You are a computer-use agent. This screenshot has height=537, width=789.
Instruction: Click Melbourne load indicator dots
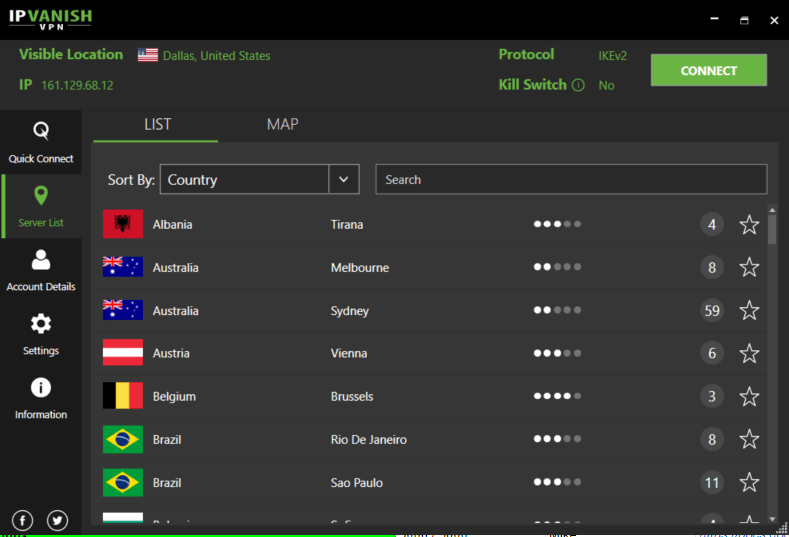click(557, 267)
